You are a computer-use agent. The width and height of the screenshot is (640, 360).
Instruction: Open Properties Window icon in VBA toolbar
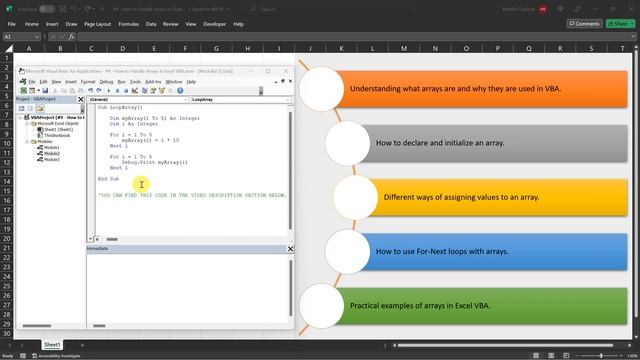(x=153, y=91)
